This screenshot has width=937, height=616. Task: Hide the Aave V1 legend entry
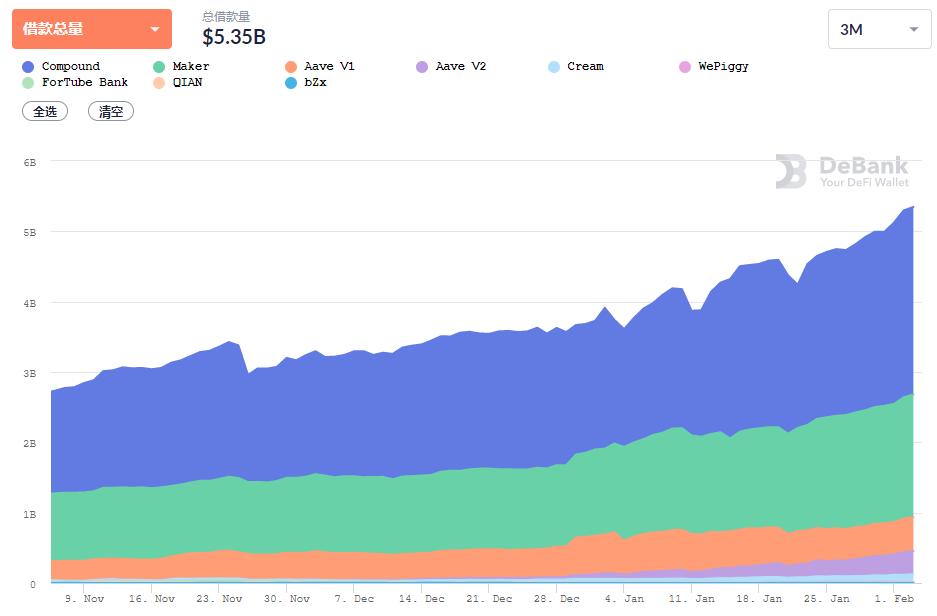(320, 66)
